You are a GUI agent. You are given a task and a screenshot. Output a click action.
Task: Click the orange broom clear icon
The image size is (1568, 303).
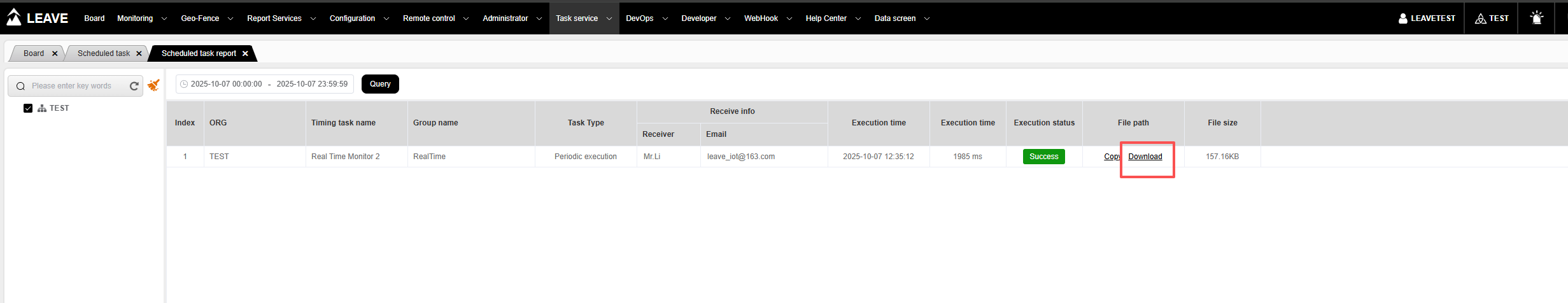point(153,85)
